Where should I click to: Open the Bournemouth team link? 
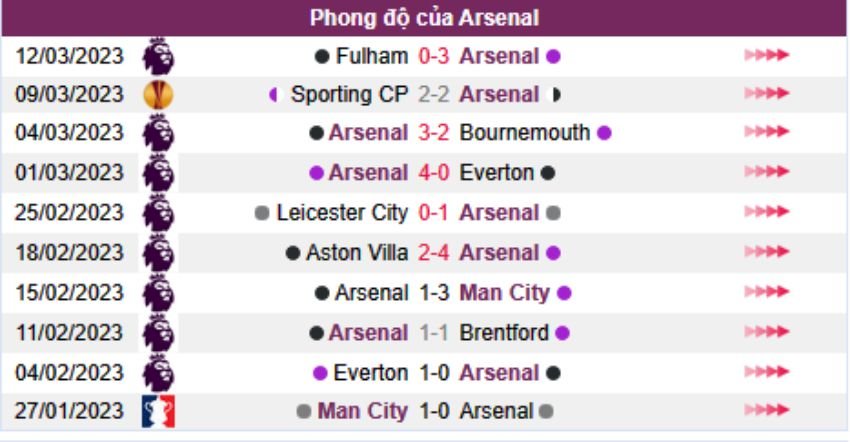tap(525, 133)
